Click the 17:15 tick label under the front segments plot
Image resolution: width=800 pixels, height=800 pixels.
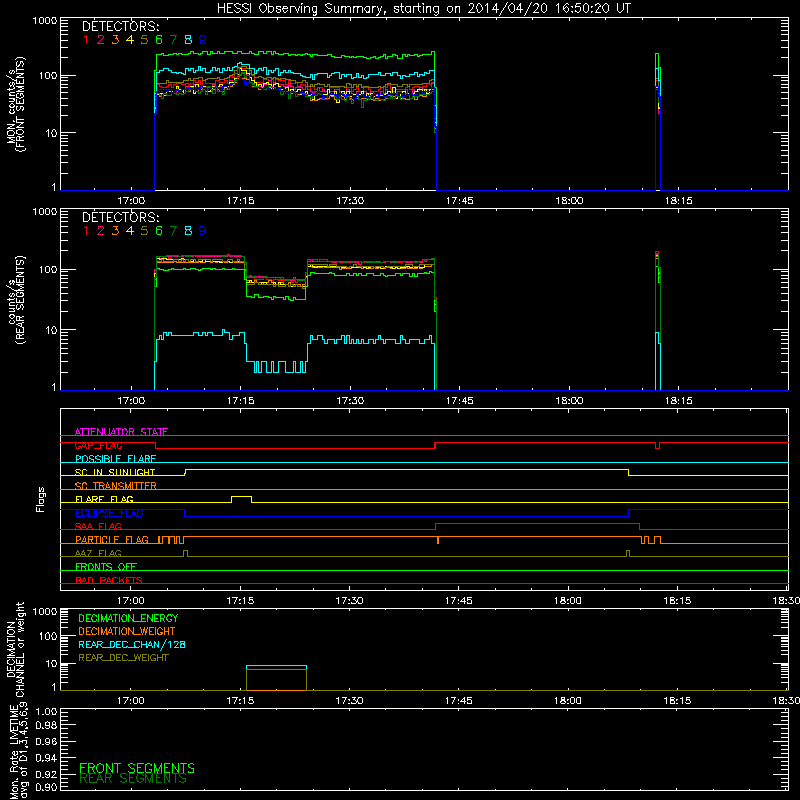coord(241,201)
